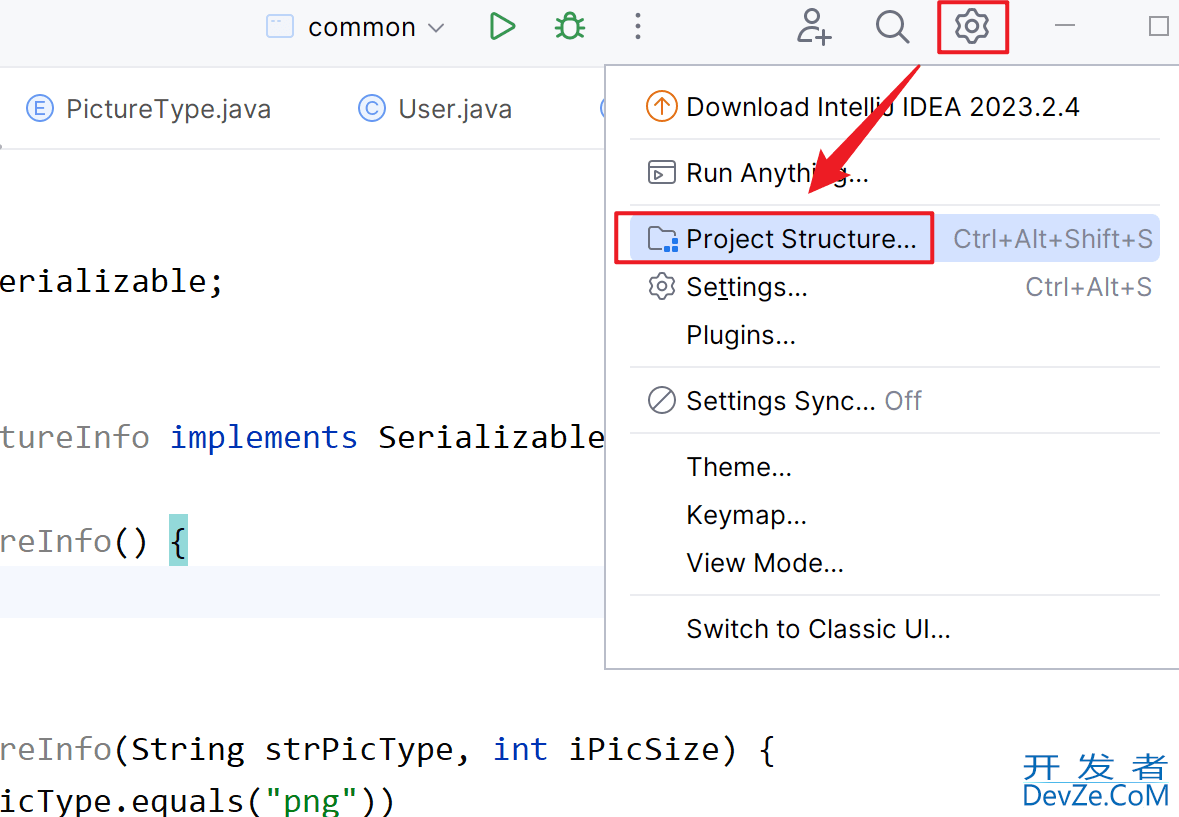Click the enum icon on PictureType.java
1179x817 pixels.
[40, 109]
